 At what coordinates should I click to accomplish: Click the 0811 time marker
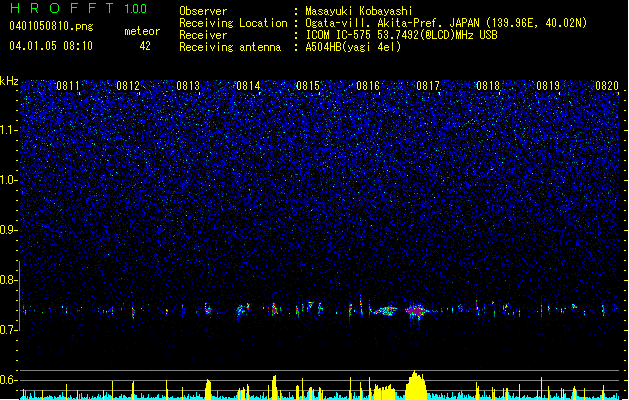click(x=68, y=86)
